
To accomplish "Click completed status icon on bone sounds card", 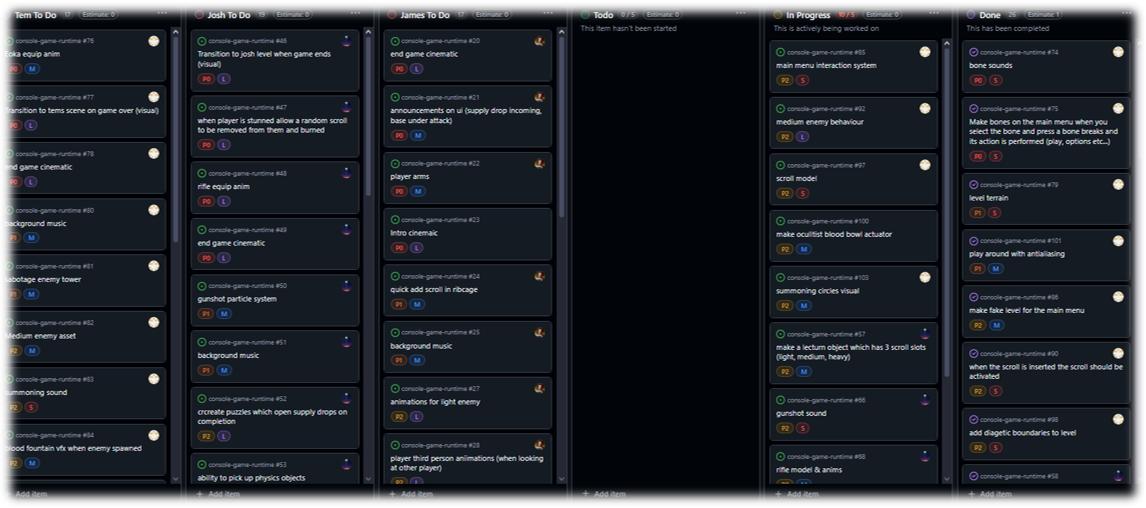I will coord(974,52).
